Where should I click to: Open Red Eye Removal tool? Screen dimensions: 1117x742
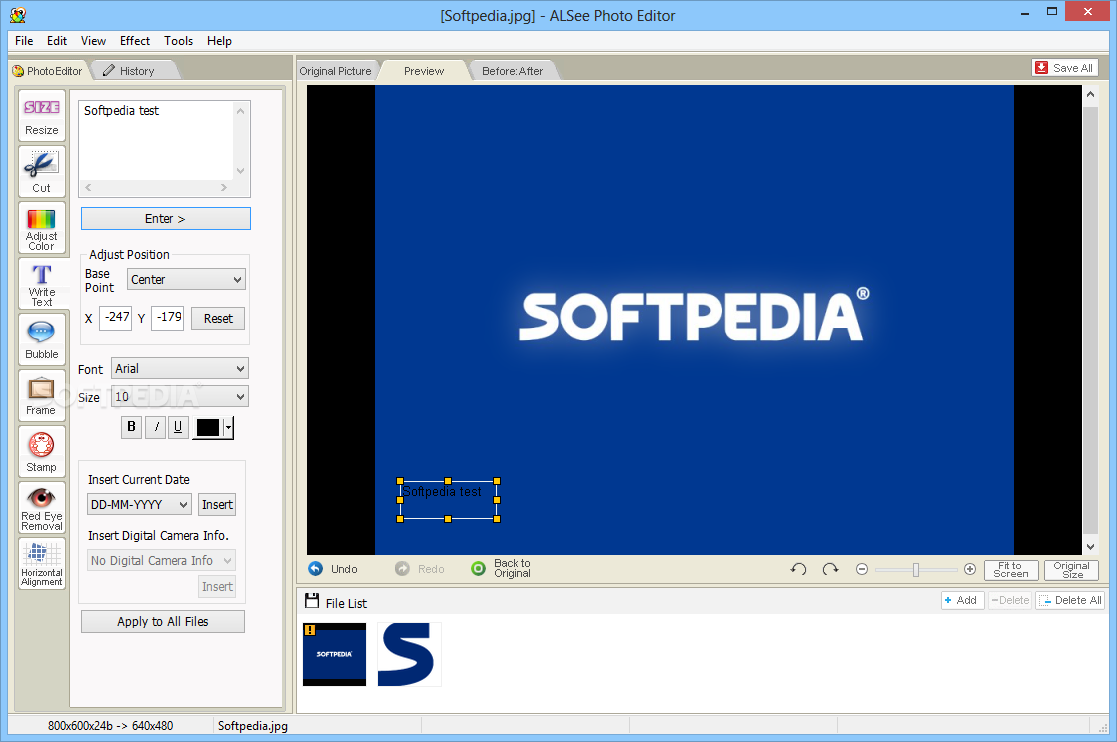coord(42,508)
